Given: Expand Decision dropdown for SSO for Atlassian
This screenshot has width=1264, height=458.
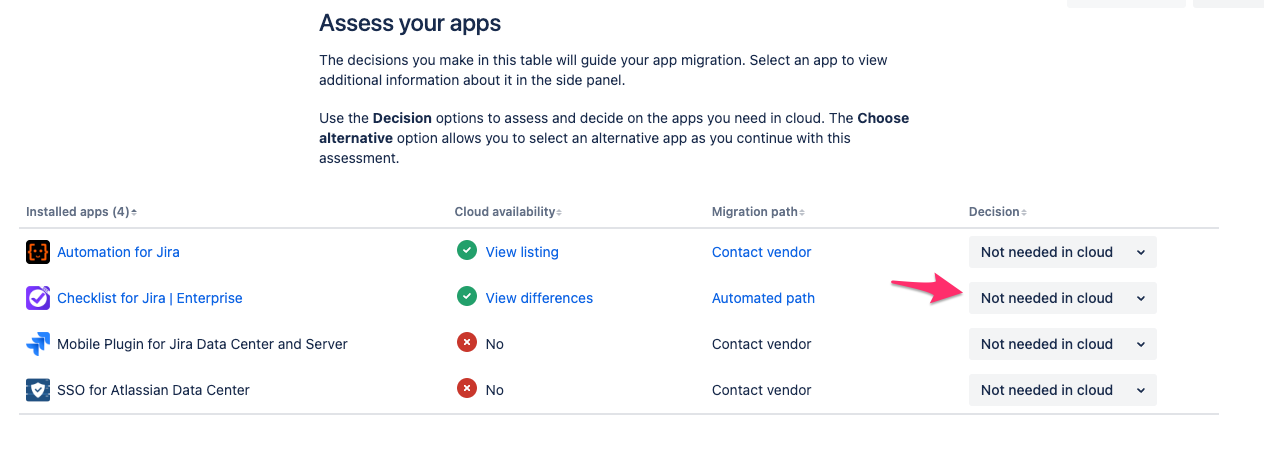Looking at the screenshot, I should coord(1062,390).
